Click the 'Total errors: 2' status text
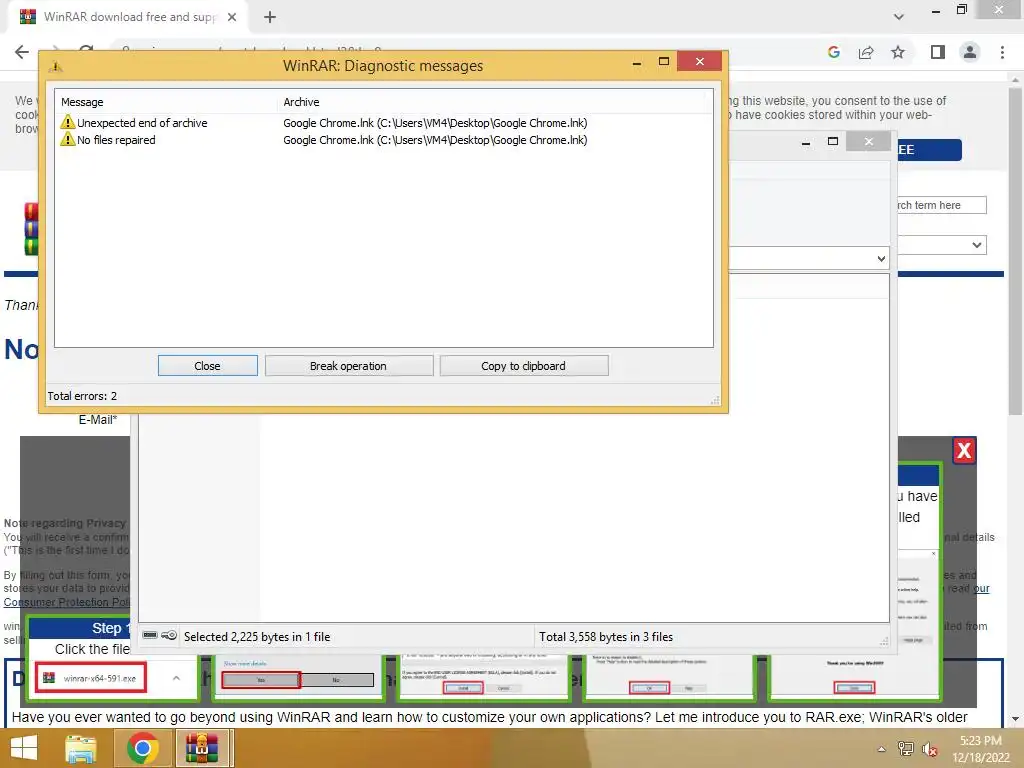This screenshot has width=1024, height=768. 82,396
